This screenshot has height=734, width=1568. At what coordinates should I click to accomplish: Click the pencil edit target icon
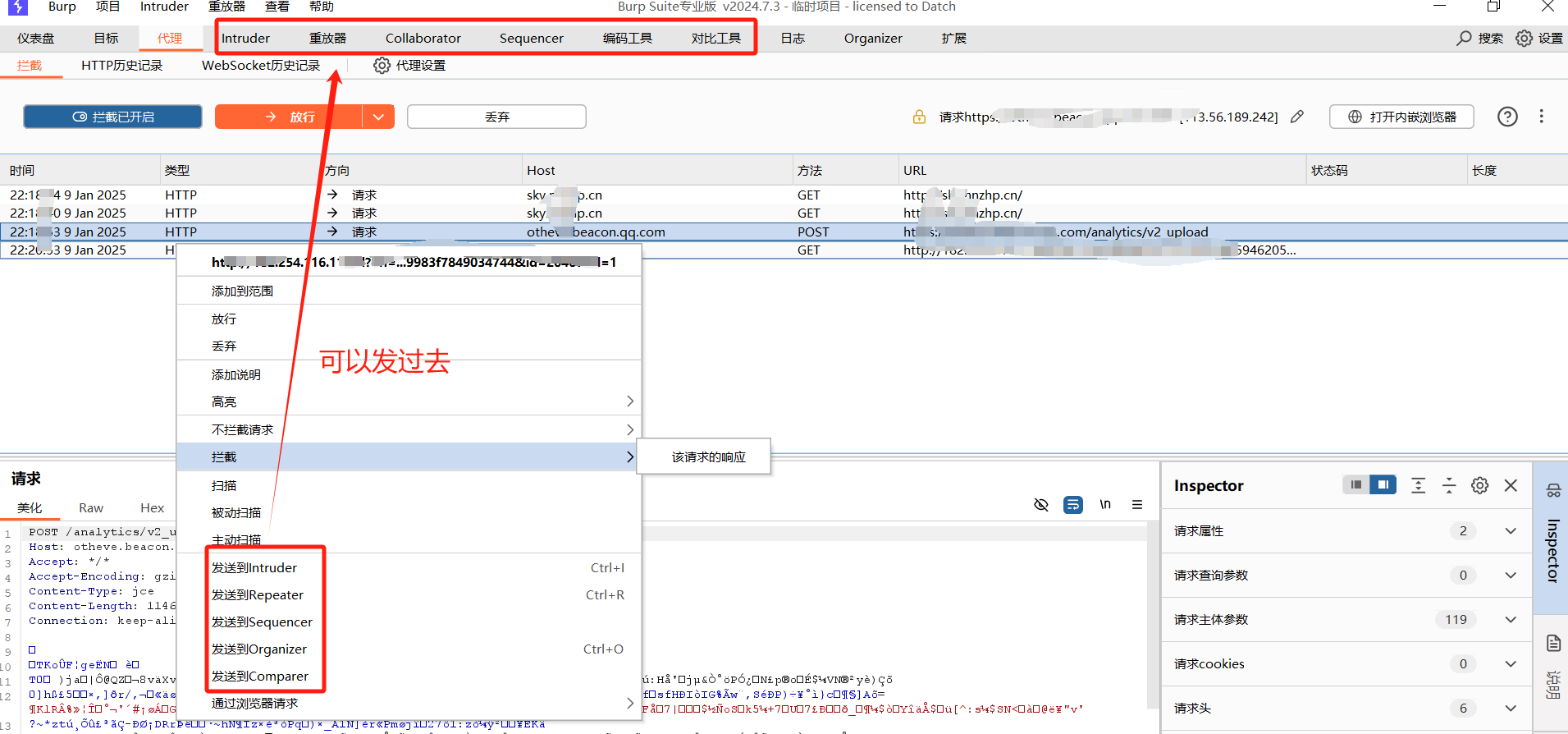tap(1297, 117)
